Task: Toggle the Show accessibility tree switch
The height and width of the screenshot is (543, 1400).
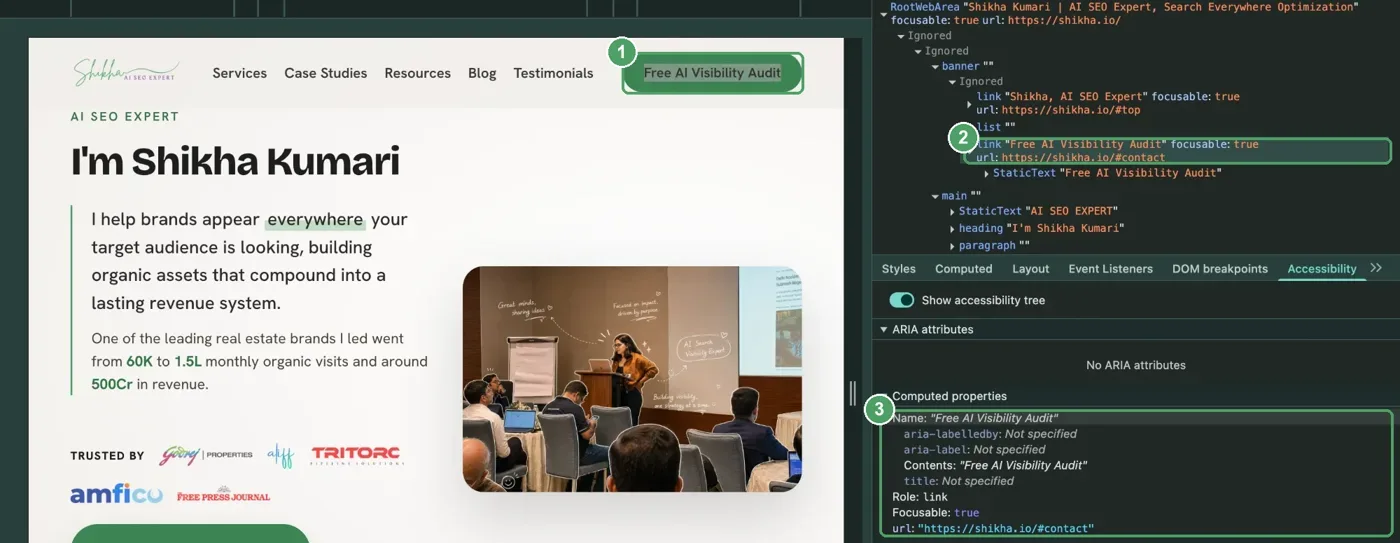Action: [x=902, y=300]
